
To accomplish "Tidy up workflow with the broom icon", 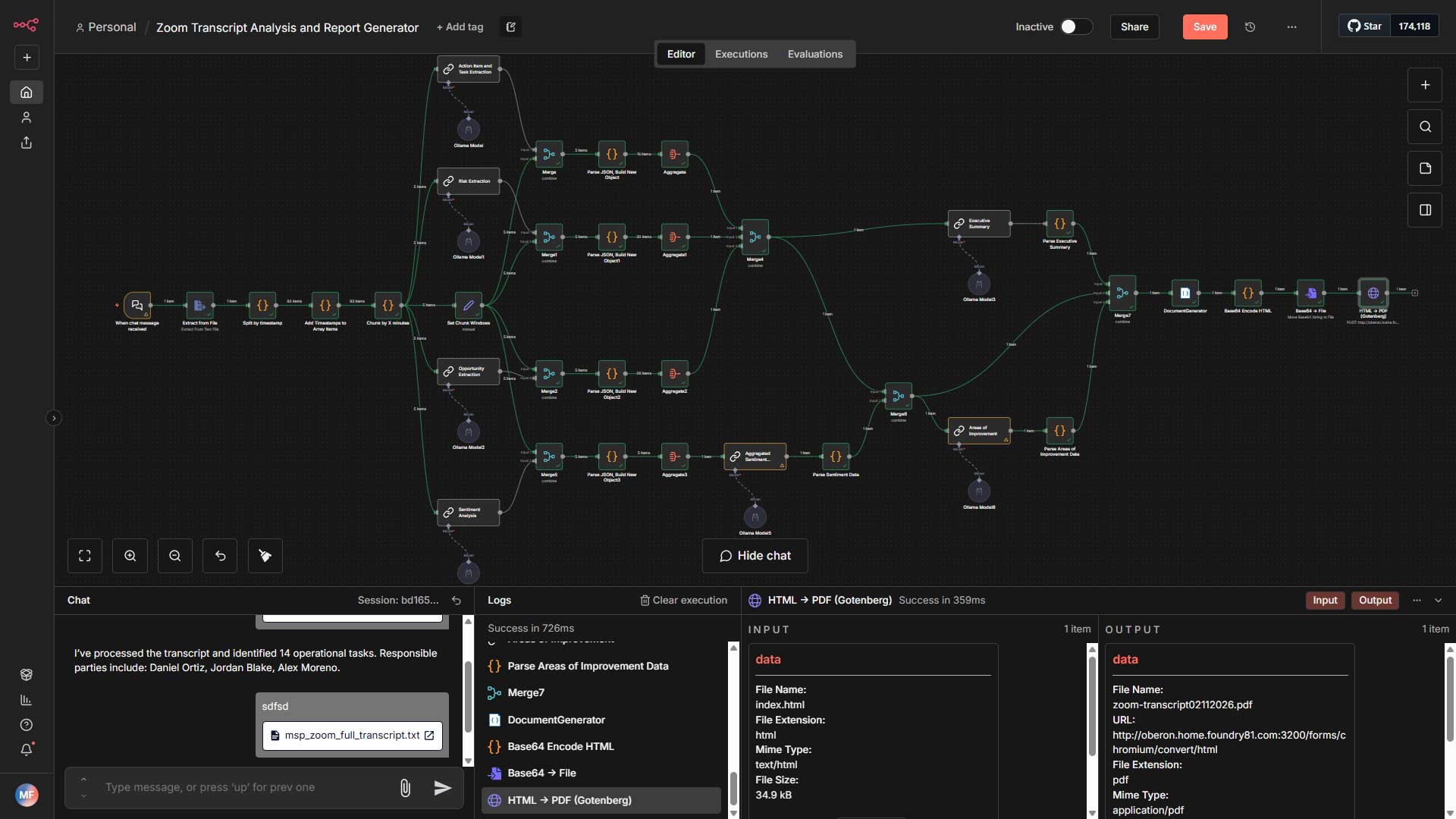I will (265, 555).
